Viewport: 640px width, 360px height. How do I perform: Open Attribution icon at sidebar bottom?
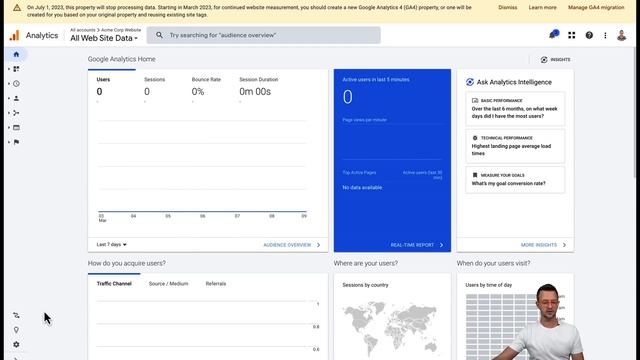pos(16,315)
